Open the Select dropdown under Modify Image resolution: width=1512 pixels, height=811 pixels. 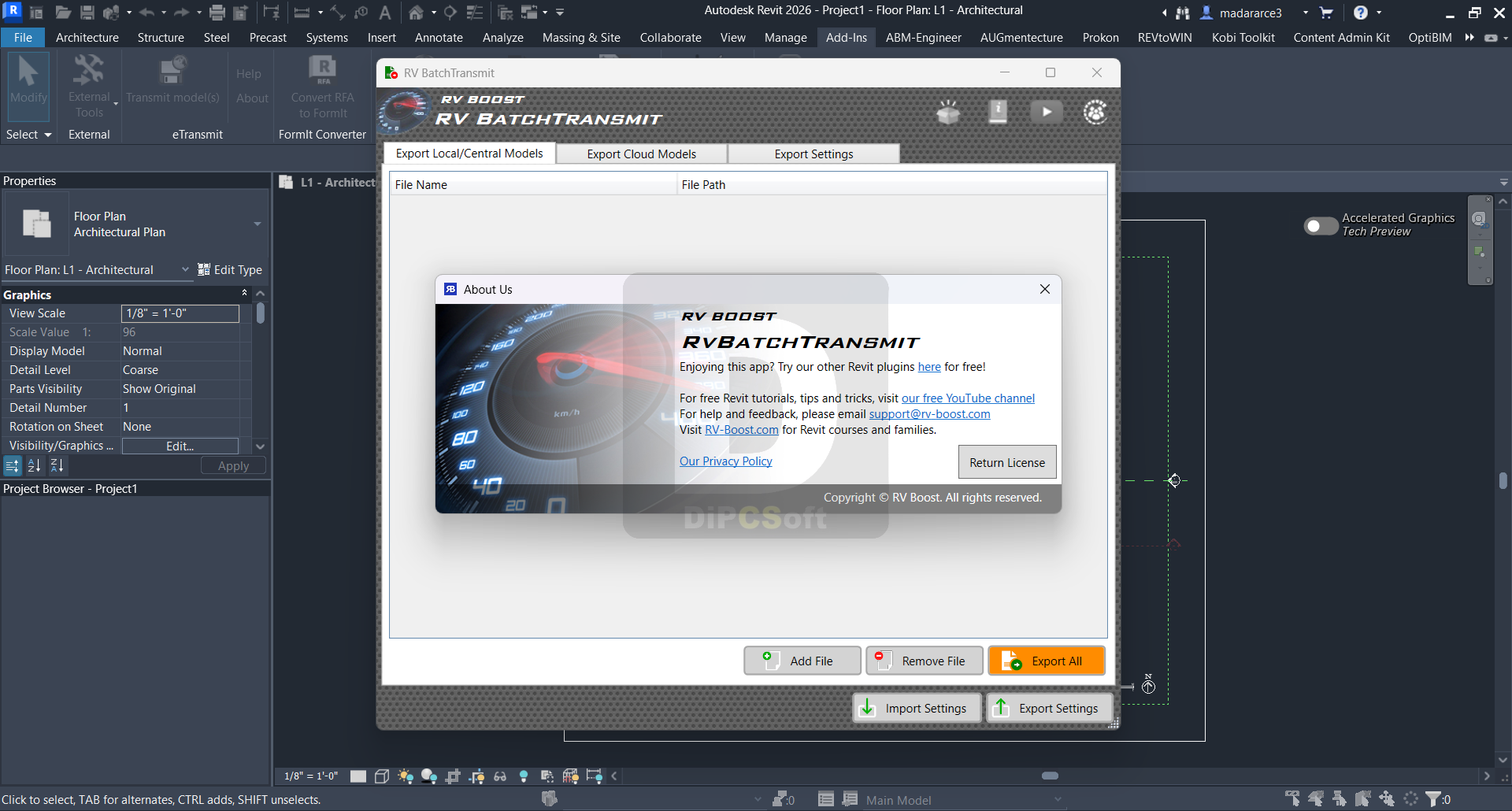pos(28,135)
